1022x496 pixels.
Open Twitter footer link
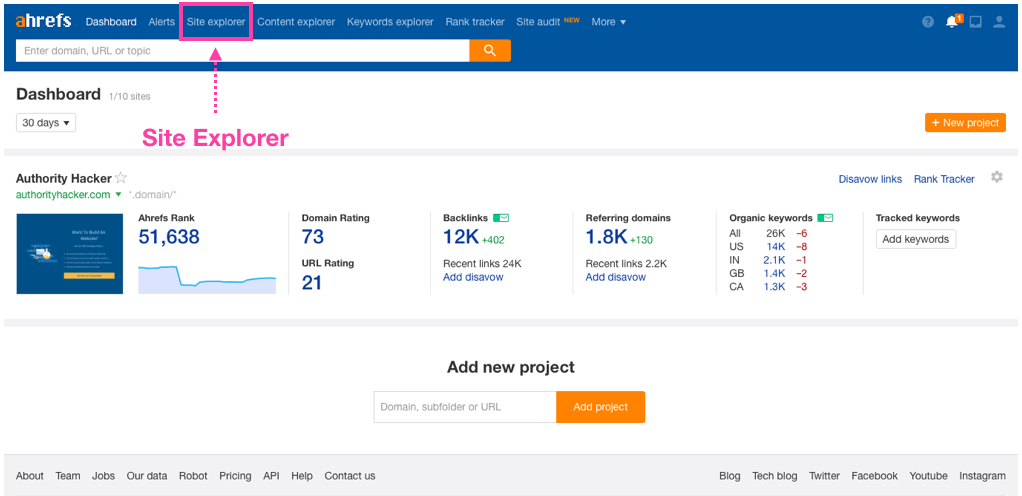[x=825, y=476]
